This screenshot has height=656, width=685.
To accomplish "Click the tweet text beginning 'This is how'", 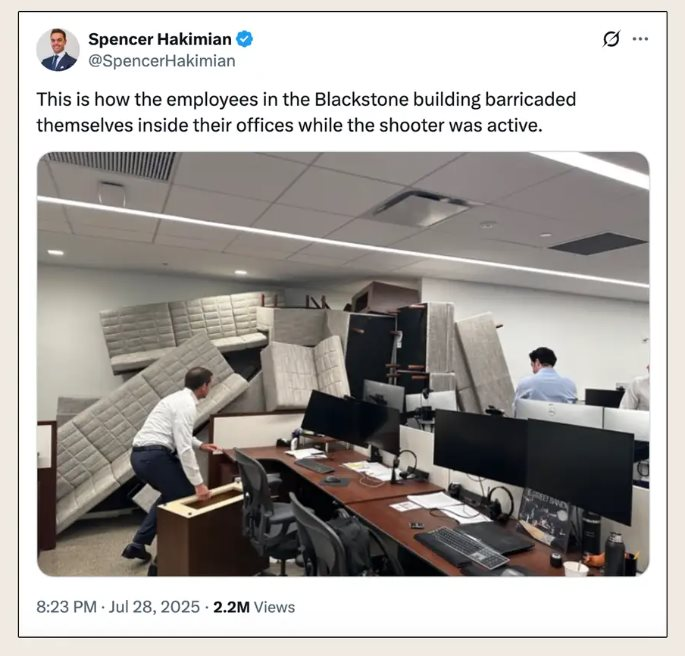I will pyautogui.click(x=306, y=112).
